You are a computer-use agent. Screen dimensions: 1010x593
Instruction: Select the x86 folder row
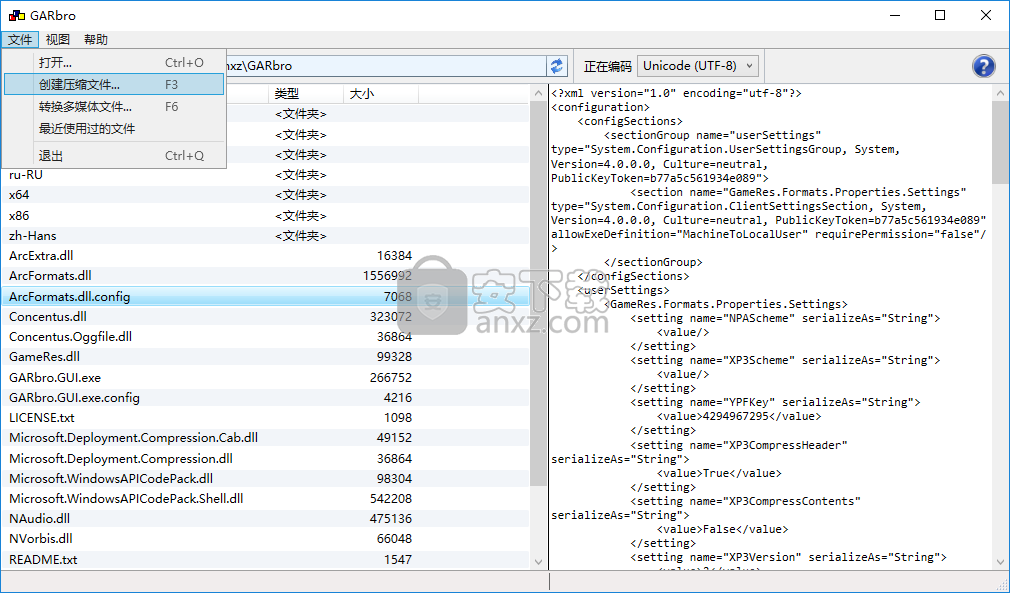click(265, 215)
